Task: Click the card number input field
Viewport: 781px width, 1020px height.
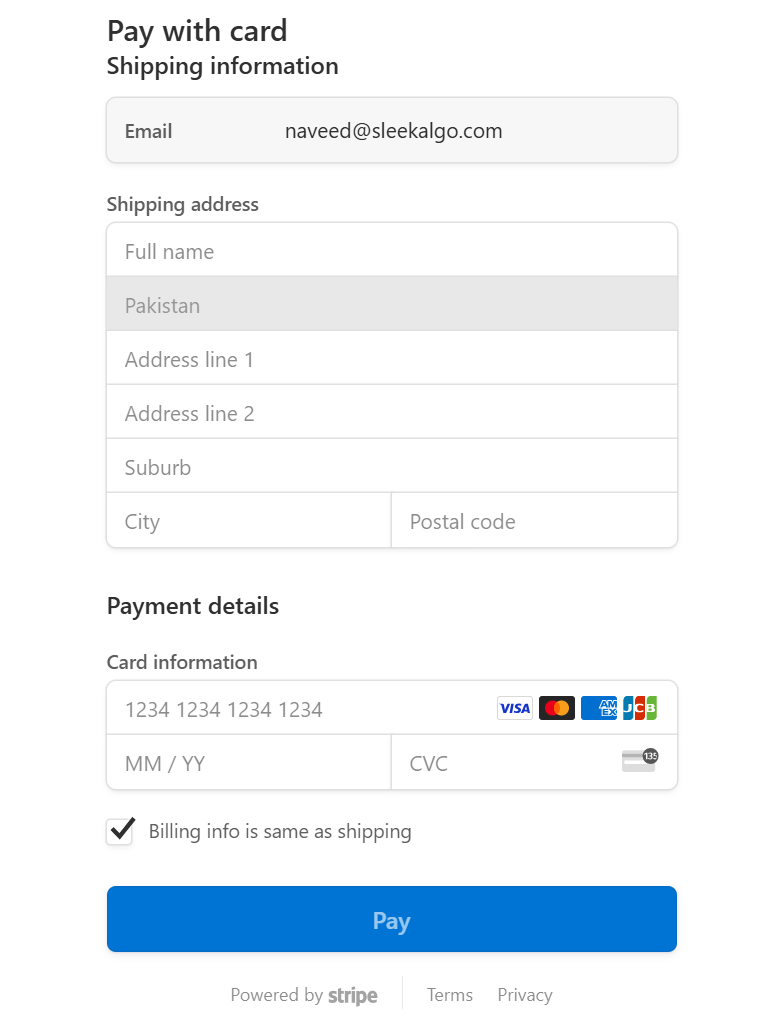Action: [300, 709]
